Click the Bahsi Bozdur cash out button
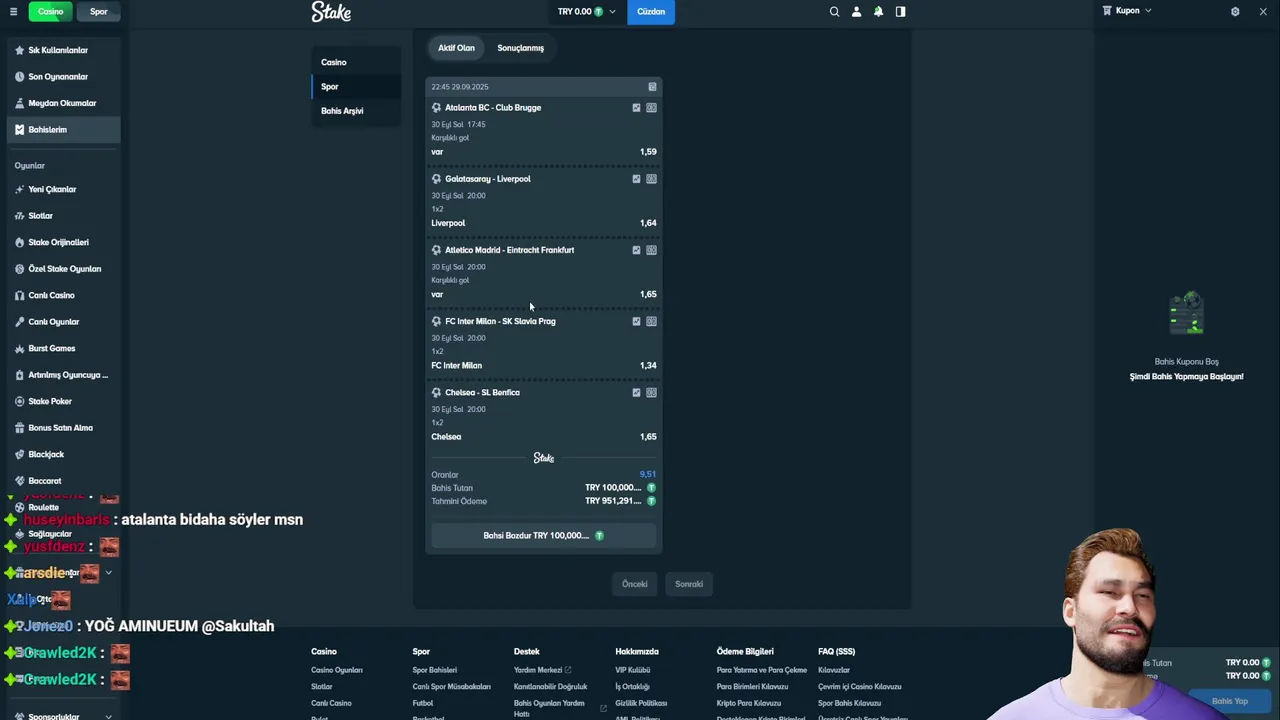 (x=543, y=536)
